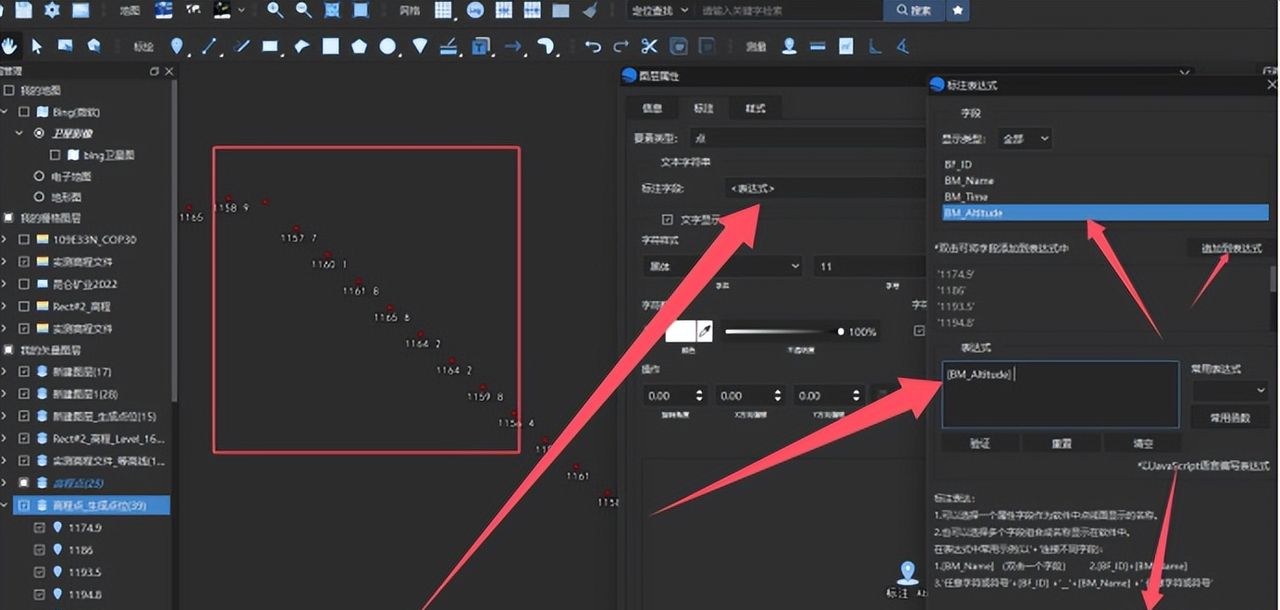
Task: Select the BM_Name field
Action: point(1105,180)
